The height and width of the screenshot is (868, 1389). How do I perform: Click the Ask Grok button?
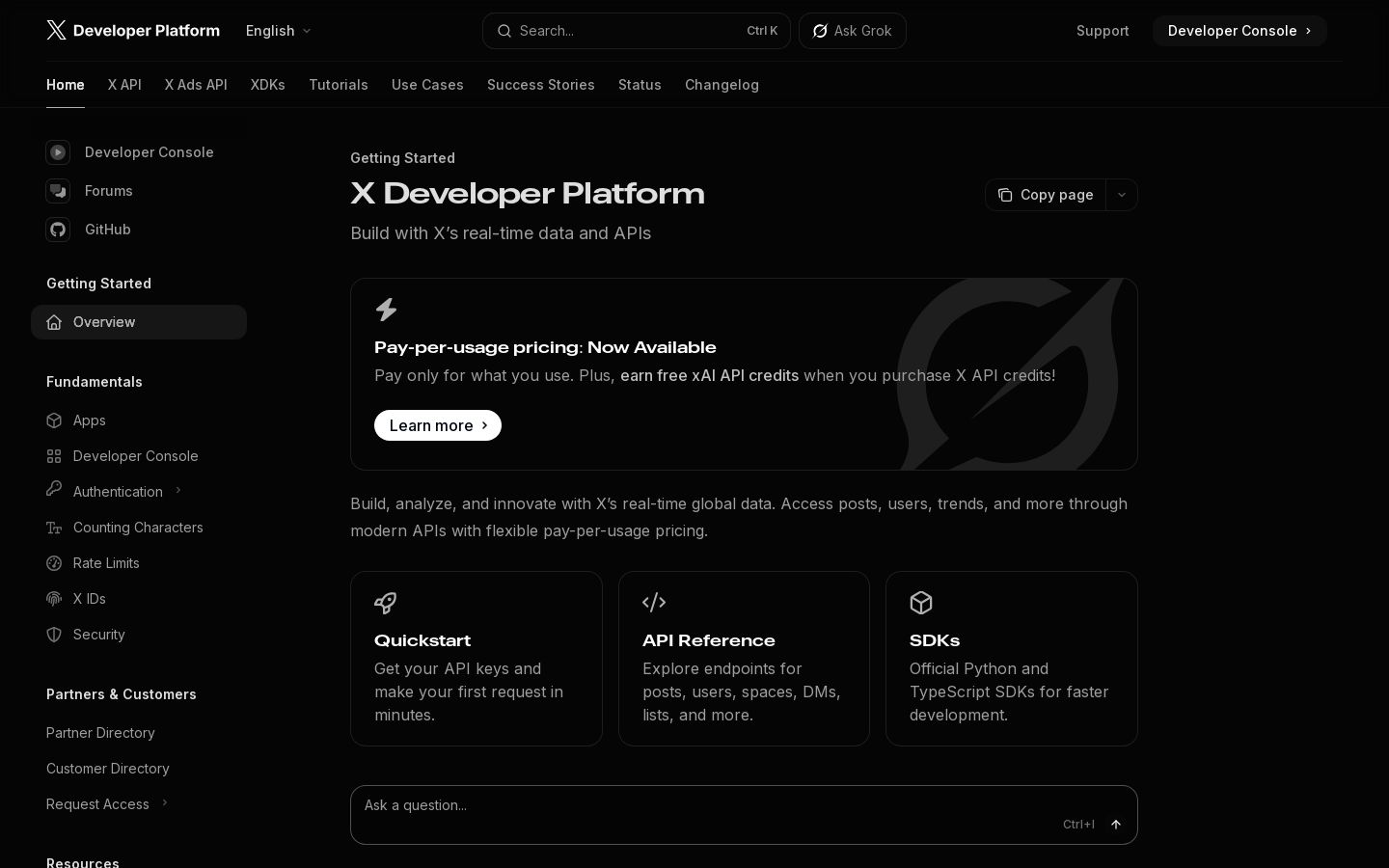[853, 31]
